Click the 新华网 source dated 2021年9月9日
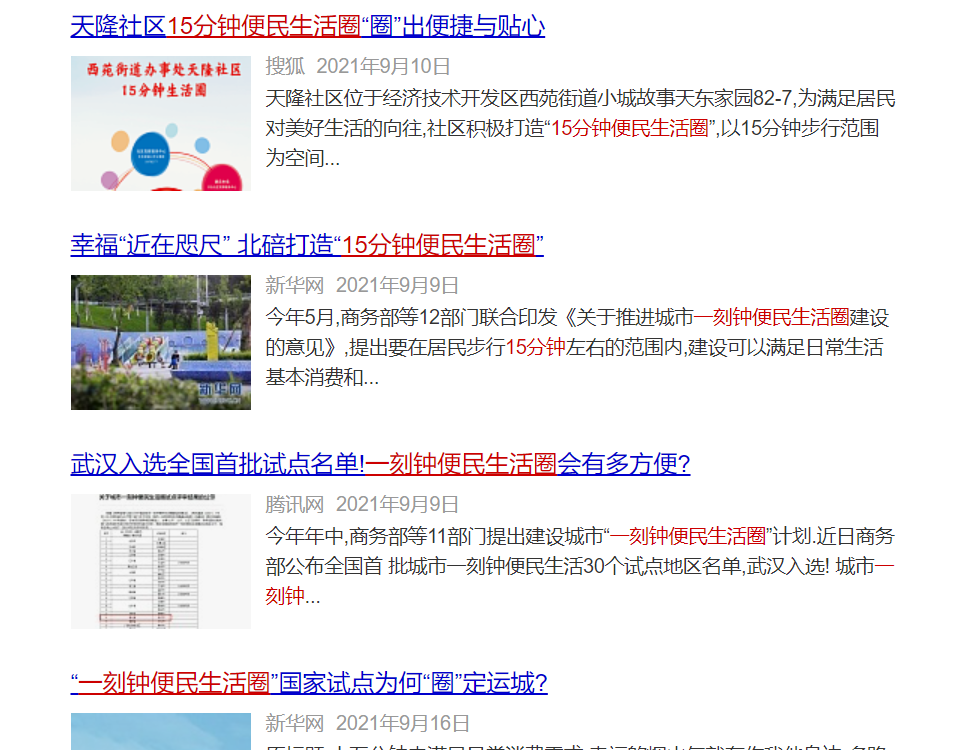Image resolution: width=956 pixels, height=750 pixels. tap(294, 285)
